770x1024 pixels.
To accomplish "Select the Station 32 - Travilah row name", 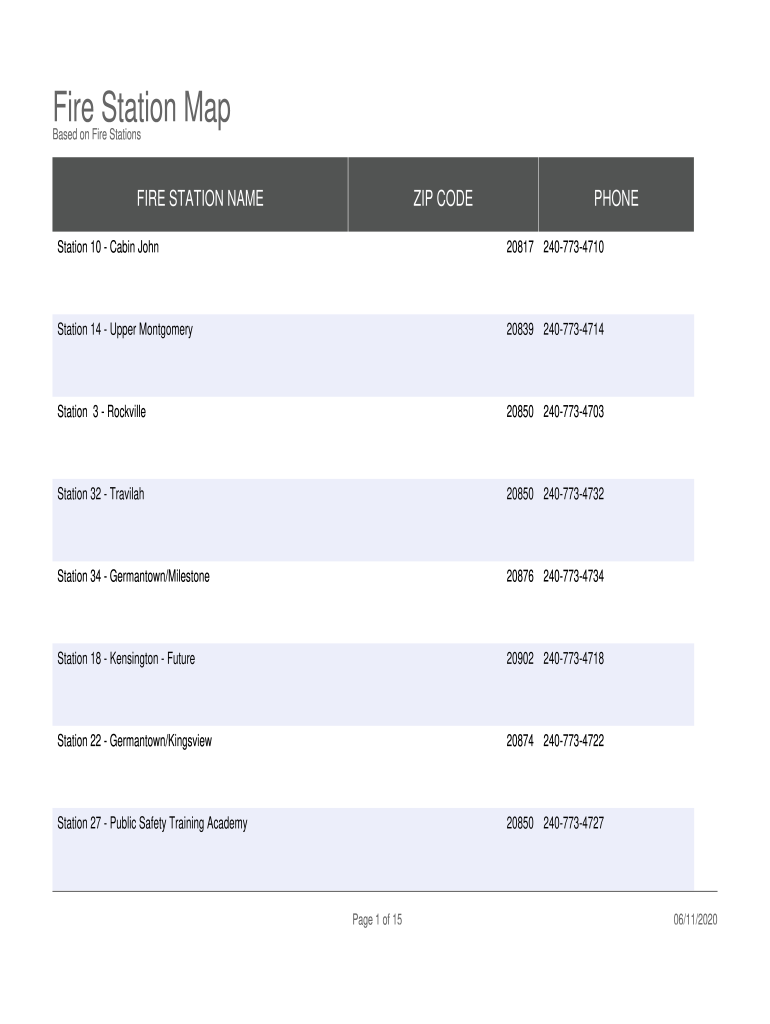I will [101, 494].
